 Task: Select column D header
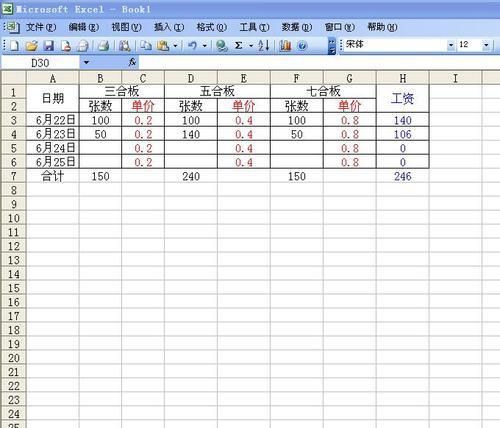(x=191, y=78)
